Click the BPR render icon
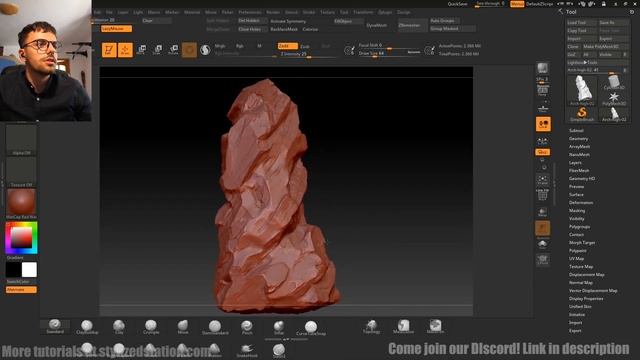Screen dimensions: 640x360 point(542,68)
